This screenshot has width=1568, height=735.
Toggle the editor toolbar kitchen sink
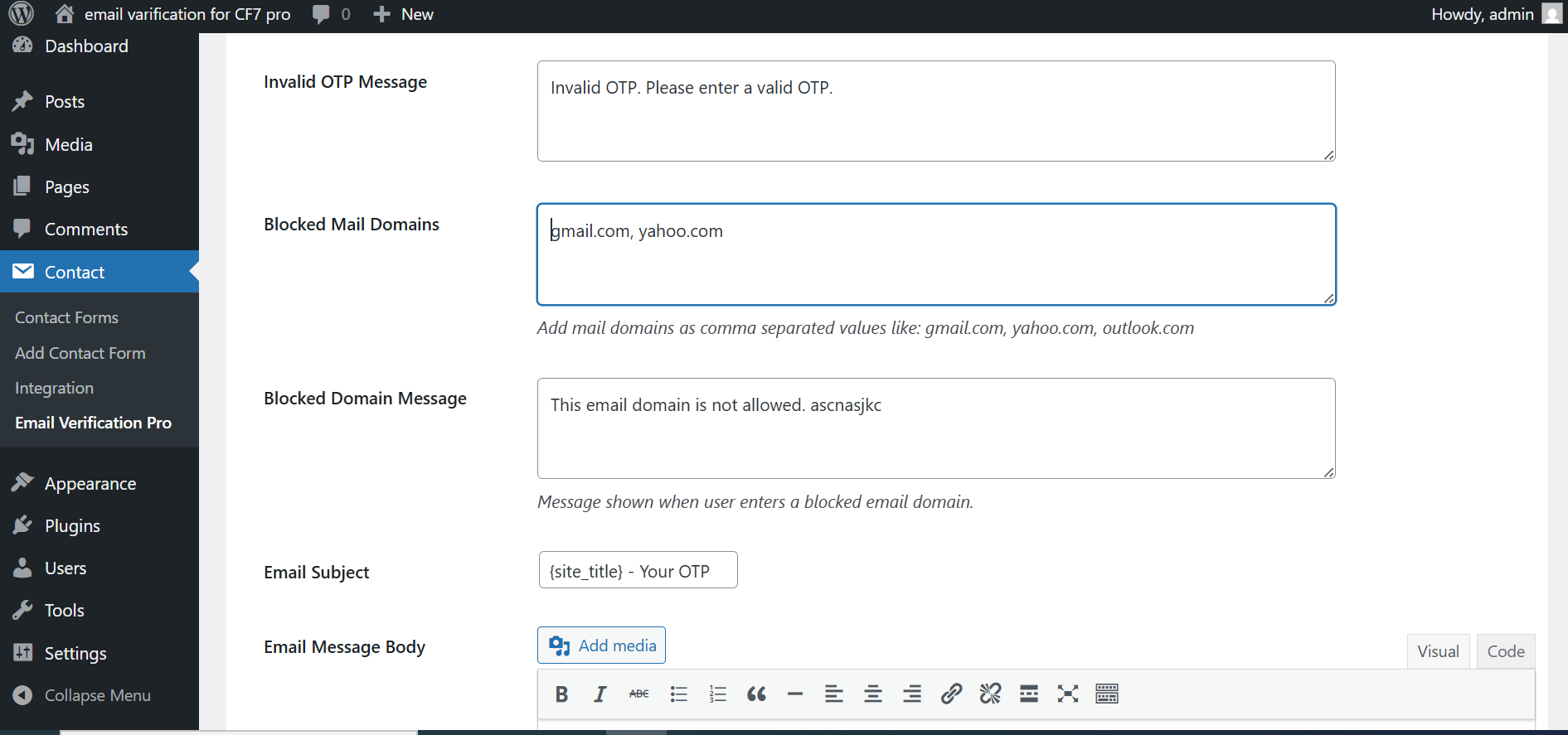point(1107,694)
